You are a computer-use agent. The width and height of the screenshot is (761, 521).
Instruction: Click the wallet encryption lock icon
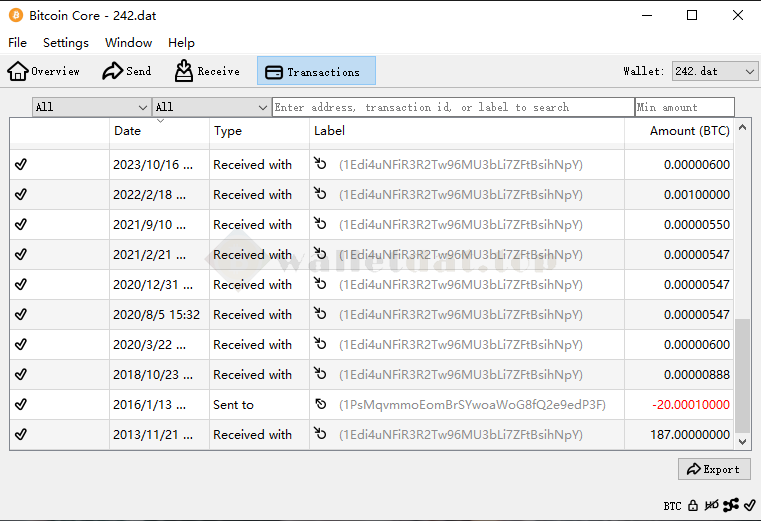692,506
